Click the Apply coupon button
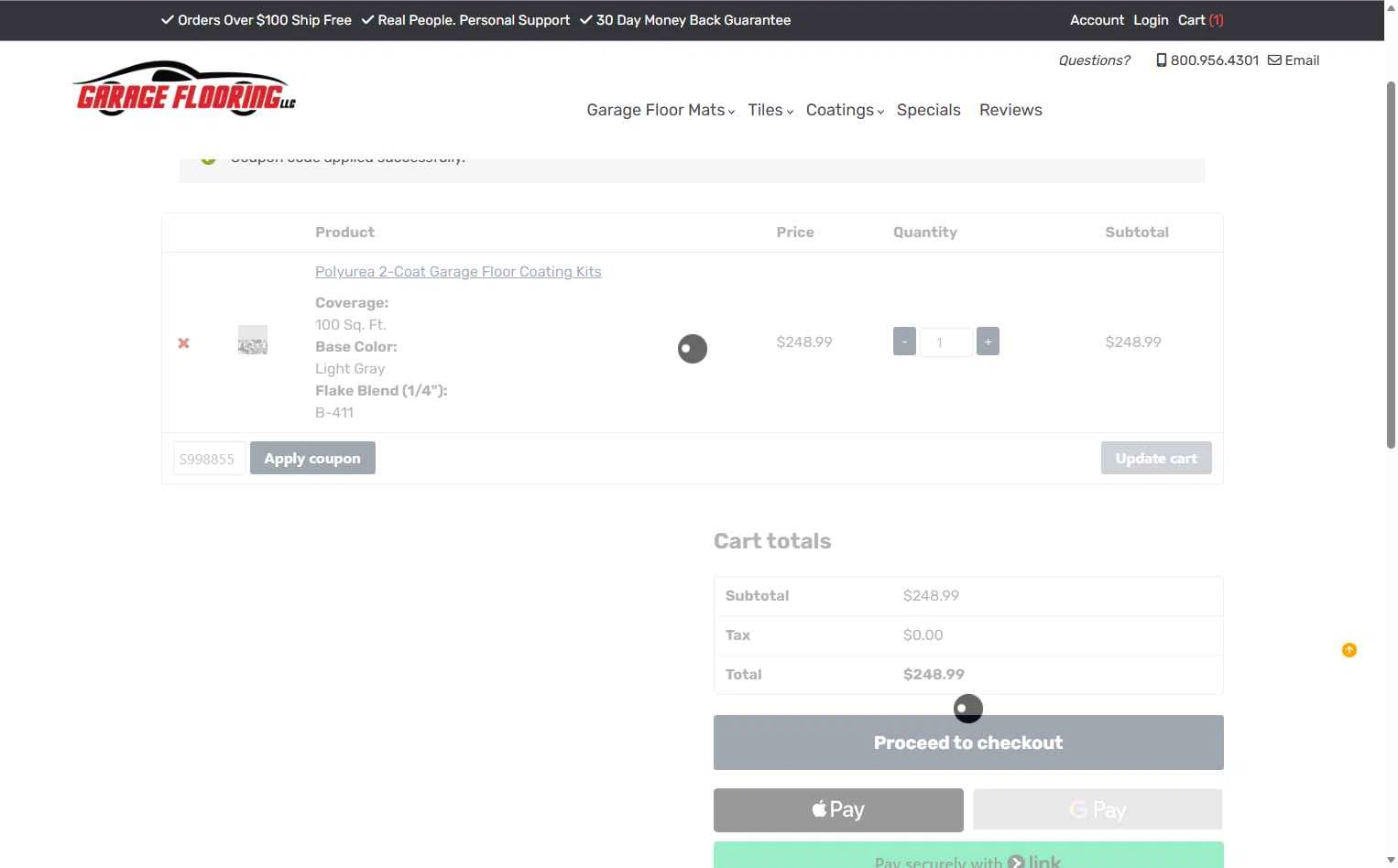The height and width of the screenshot is (868, 1398). click(312, 458)
